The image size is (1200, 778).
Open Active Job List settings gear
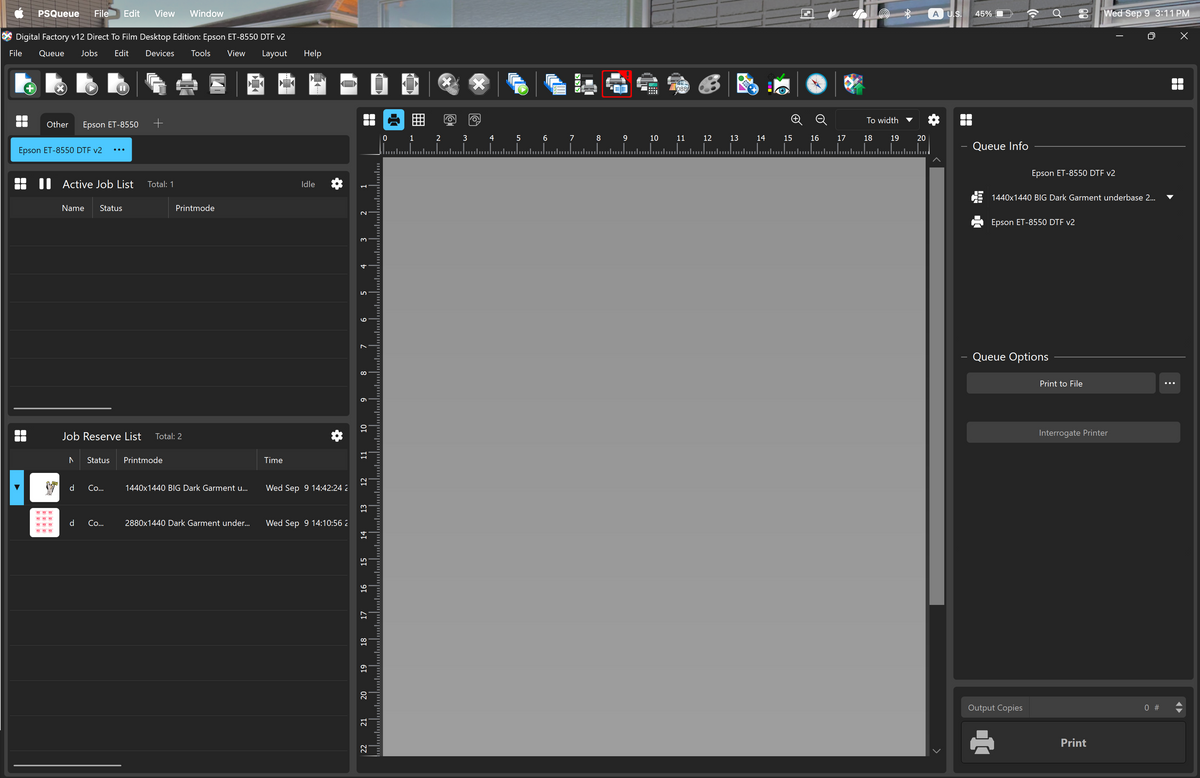tap(337, 184)
